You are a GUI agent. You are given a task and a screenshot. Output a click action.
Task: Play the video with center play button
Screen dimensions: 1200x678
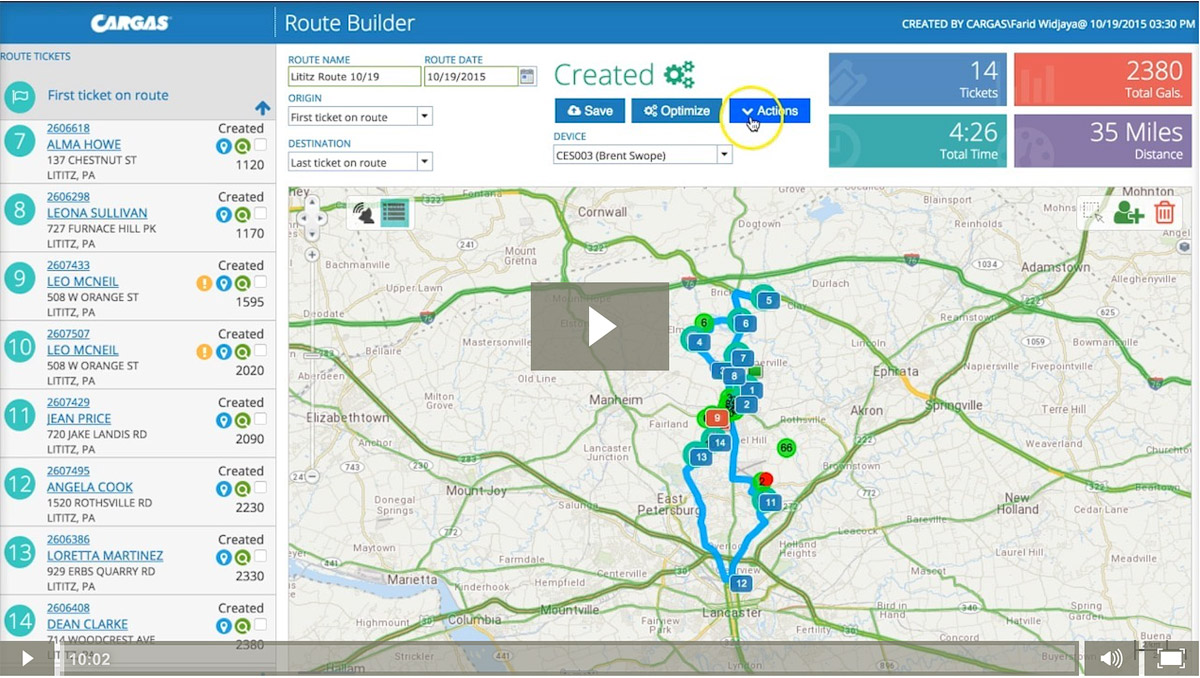pos(600,326)
